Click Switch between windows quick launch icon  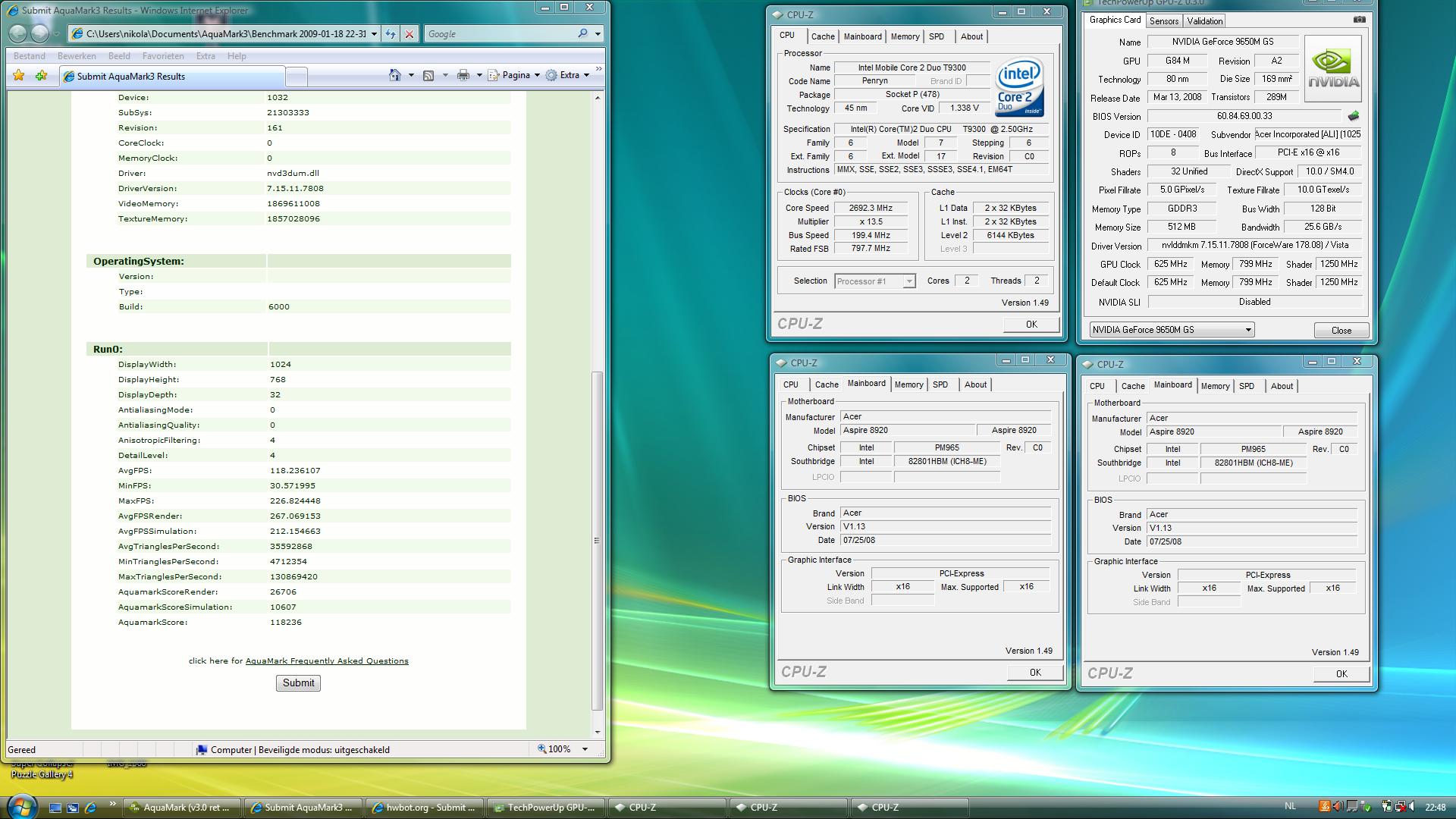pos(73,808)
